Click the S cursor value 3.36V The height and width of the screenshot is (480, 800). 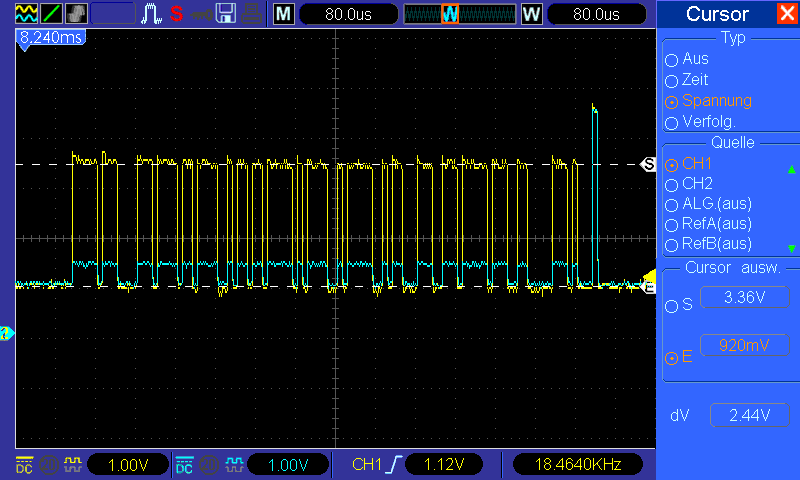coord(745,297)
